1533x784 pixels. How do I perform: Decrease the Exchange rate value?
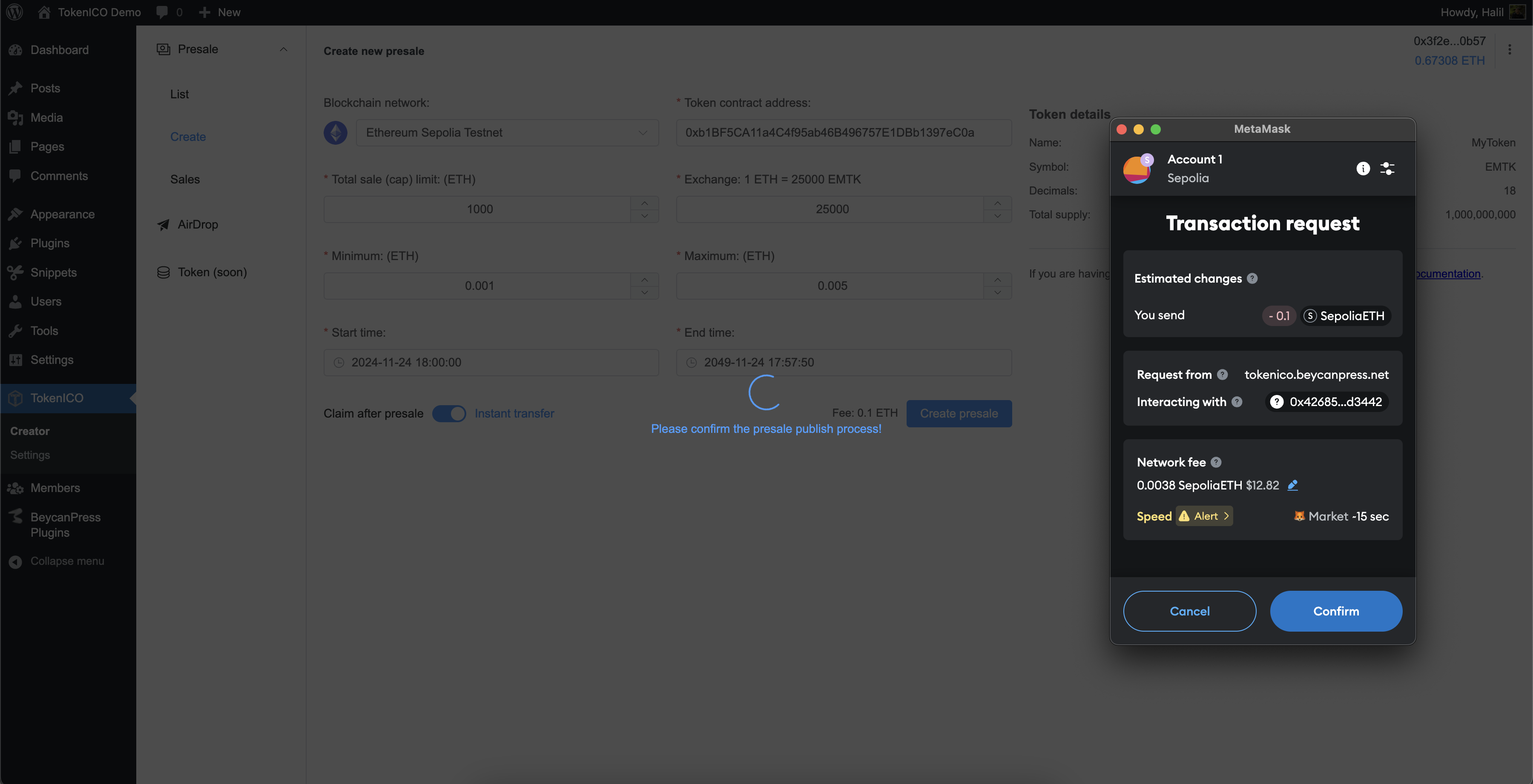tap(997, 216)
